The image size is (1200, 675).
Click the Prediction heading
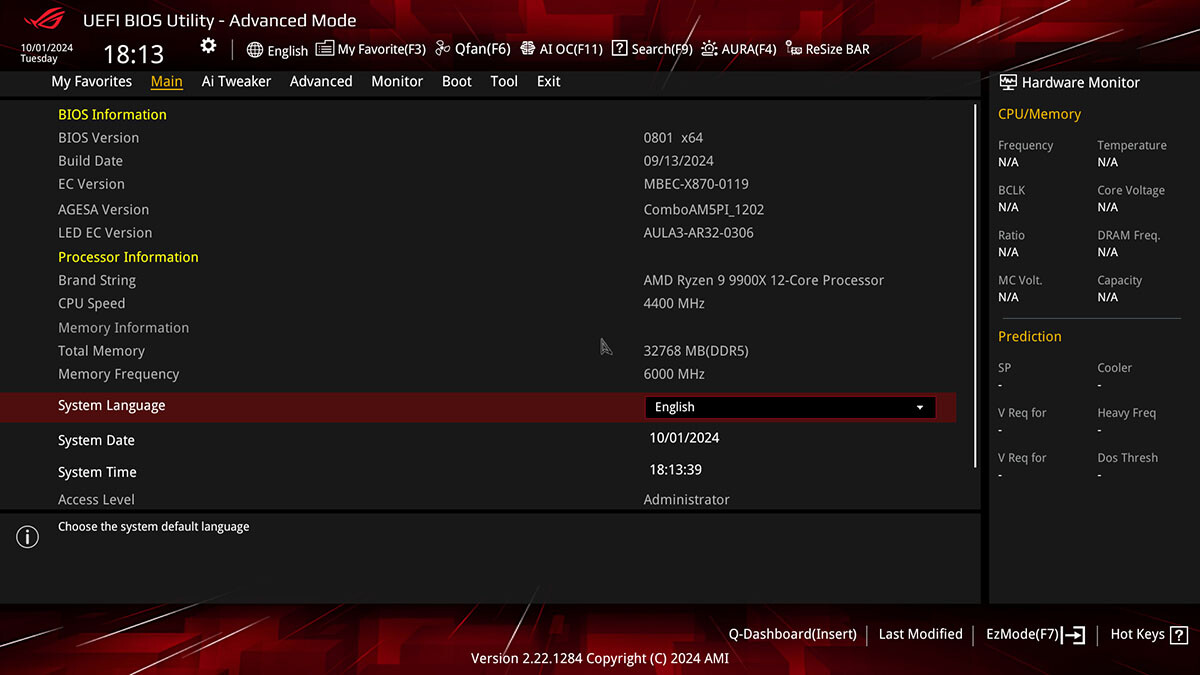tap(1030, 336)
